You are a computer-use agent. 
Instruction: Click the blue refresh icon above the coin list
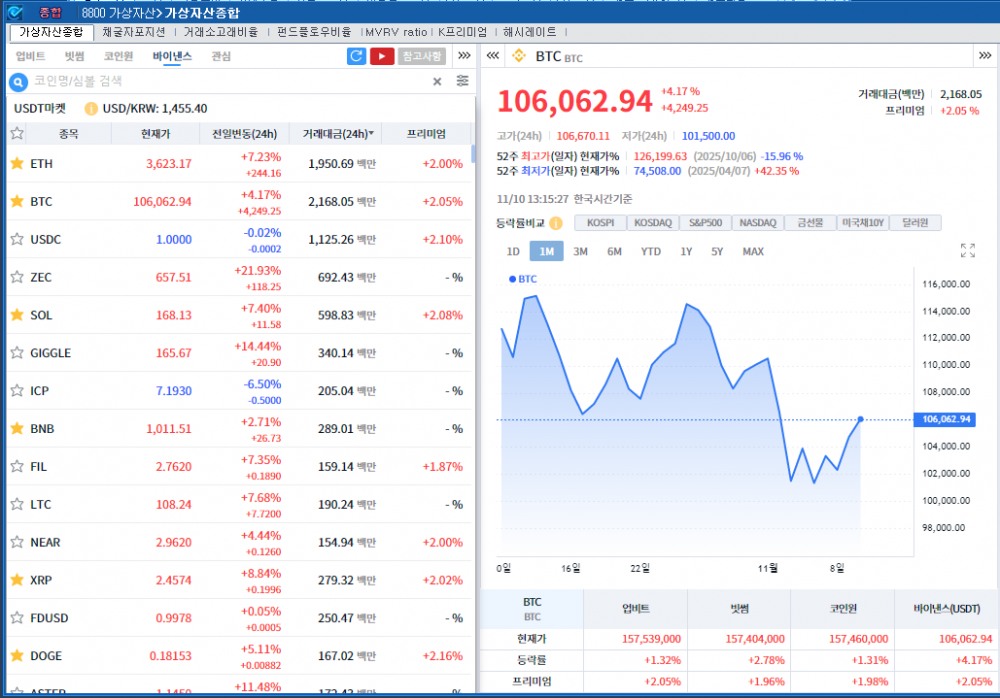(356, 56)
